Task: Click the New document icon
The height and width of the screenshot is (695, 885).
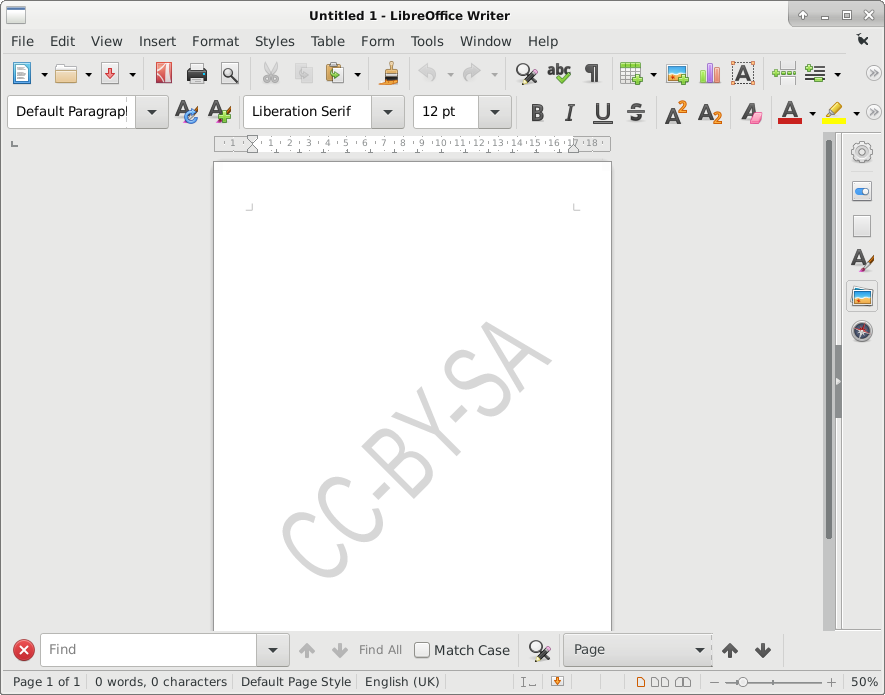Action: (21, 73)
